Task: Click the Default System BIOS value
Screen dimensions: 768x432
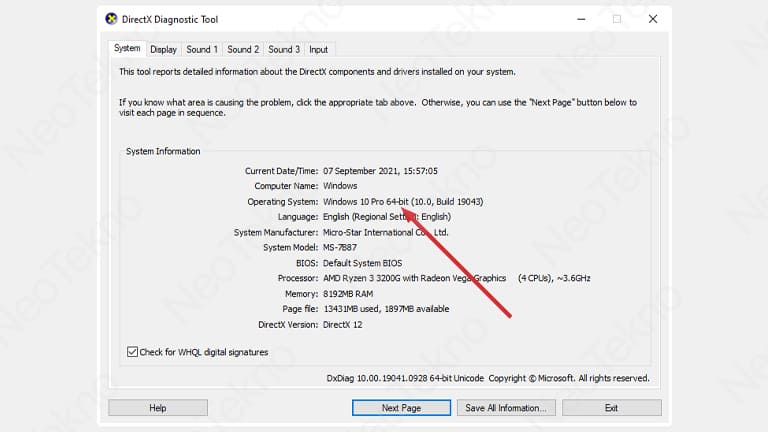Action: pyautogui.click(x=362, y=263)
